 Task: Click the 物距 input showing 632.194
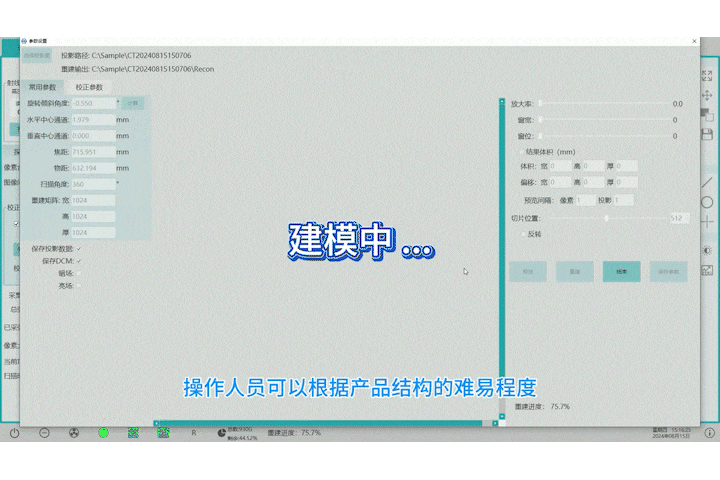click(x=94, y=168)
